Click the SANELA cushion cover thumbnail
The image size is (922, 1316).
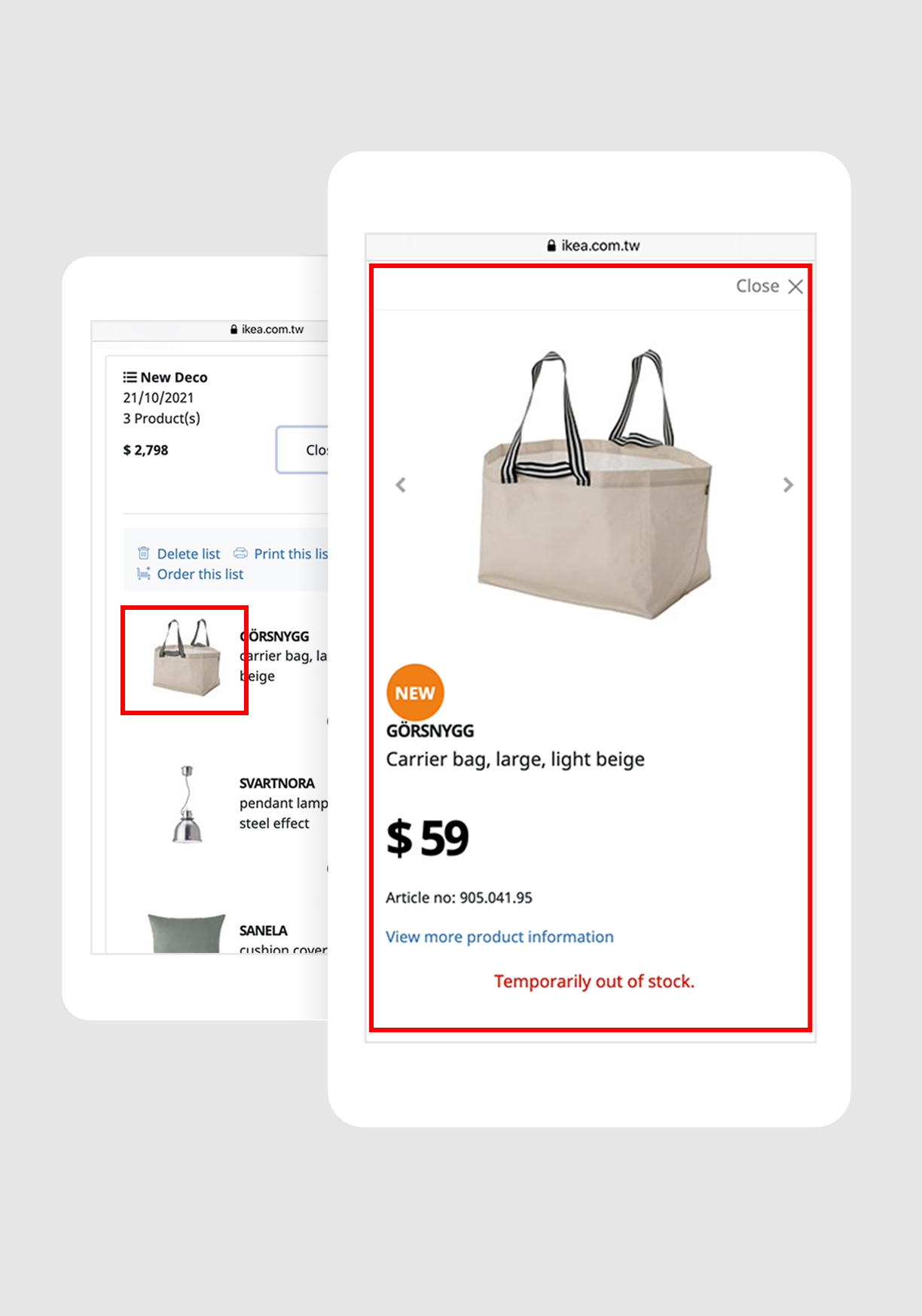click(x=187, y=934)
